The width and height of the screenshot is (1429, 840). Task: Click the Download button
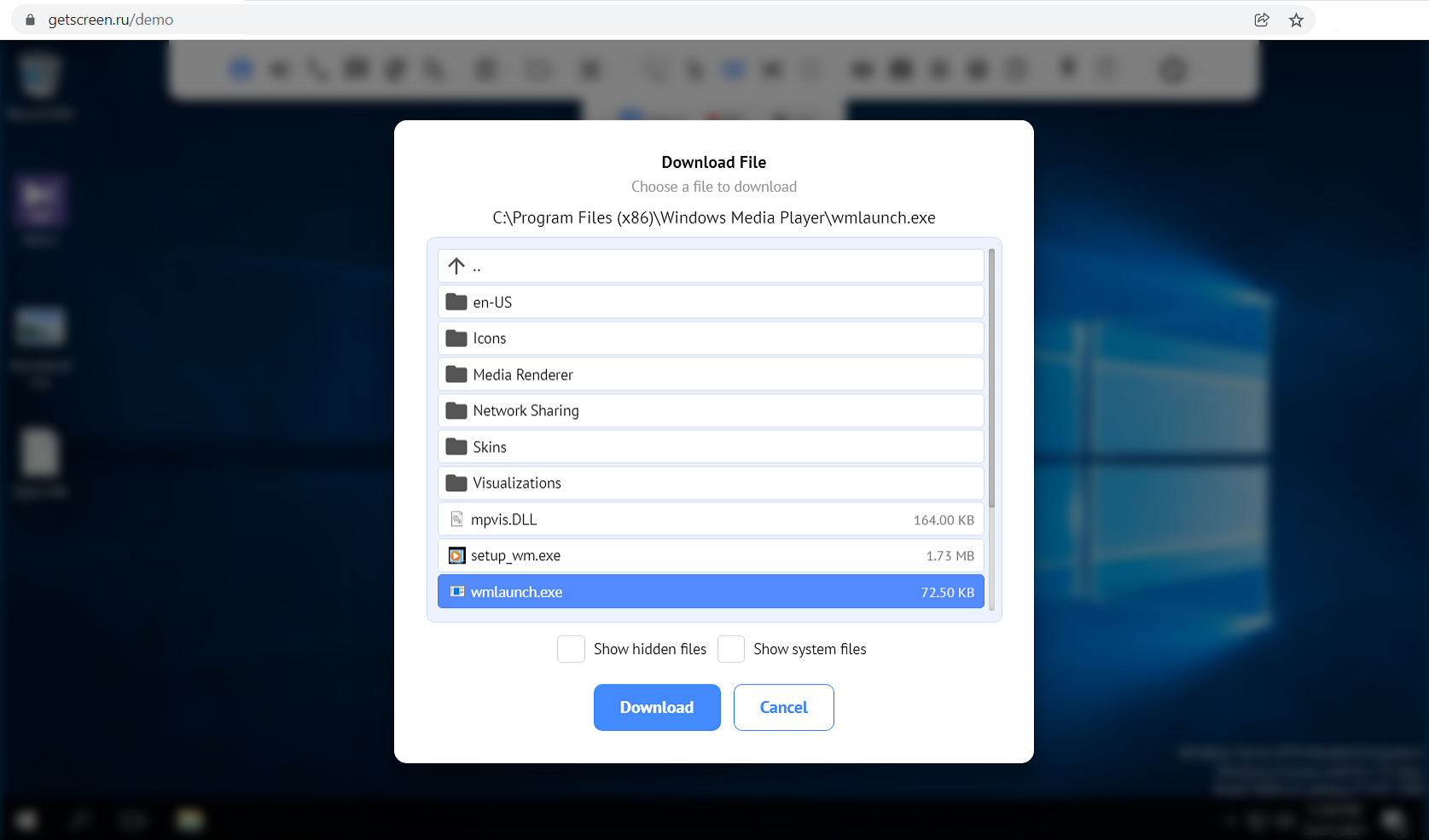coord(657,707)
